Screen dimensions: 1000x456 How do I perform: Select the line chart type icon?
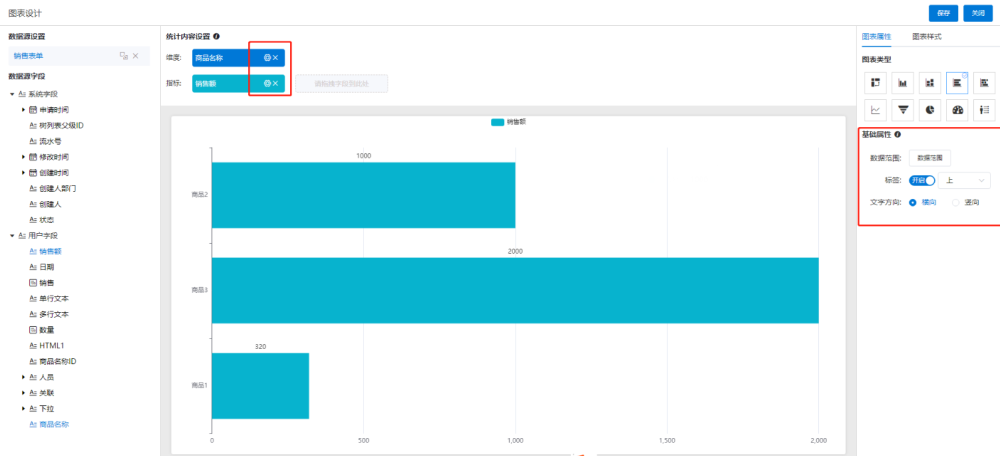876,110
